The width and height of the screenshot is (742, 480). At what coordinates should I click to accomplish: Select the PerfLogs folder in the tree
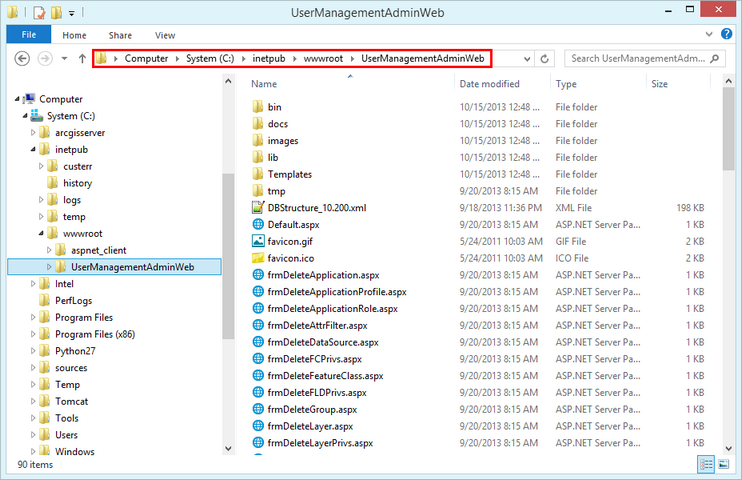pos(73,300)
